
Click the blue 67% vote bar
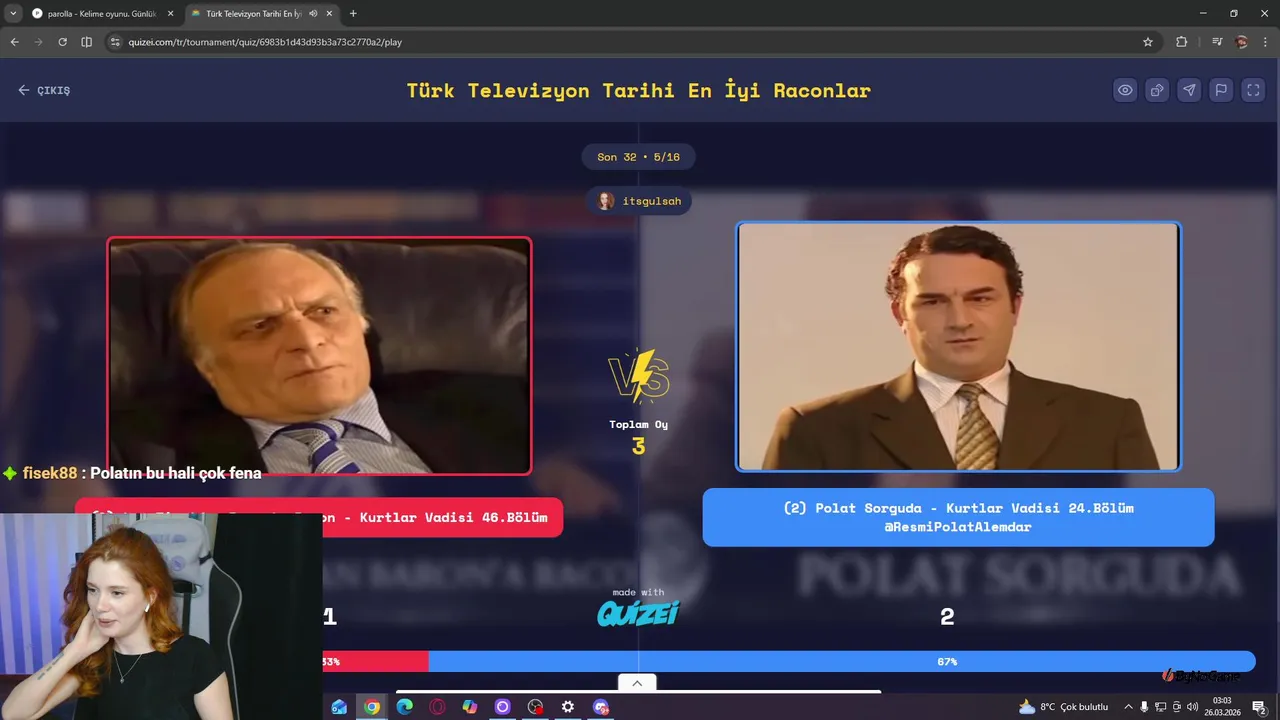(842, 661)
